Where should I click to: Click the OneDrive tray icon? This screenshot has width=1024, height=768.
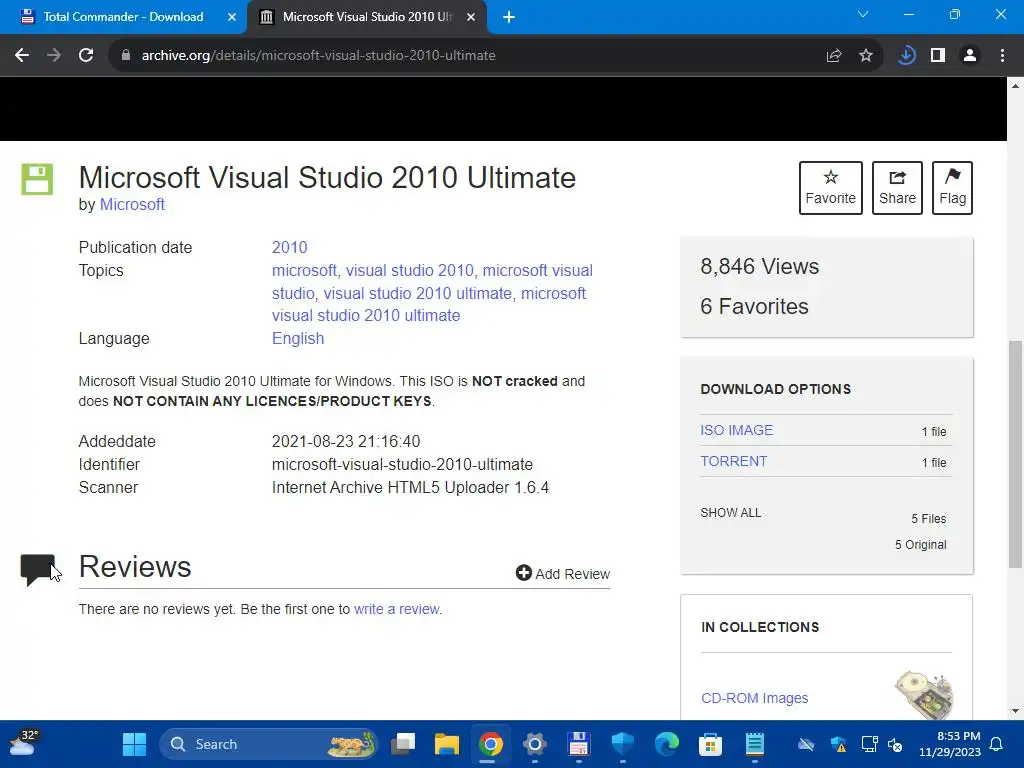(x=806, y=744)
